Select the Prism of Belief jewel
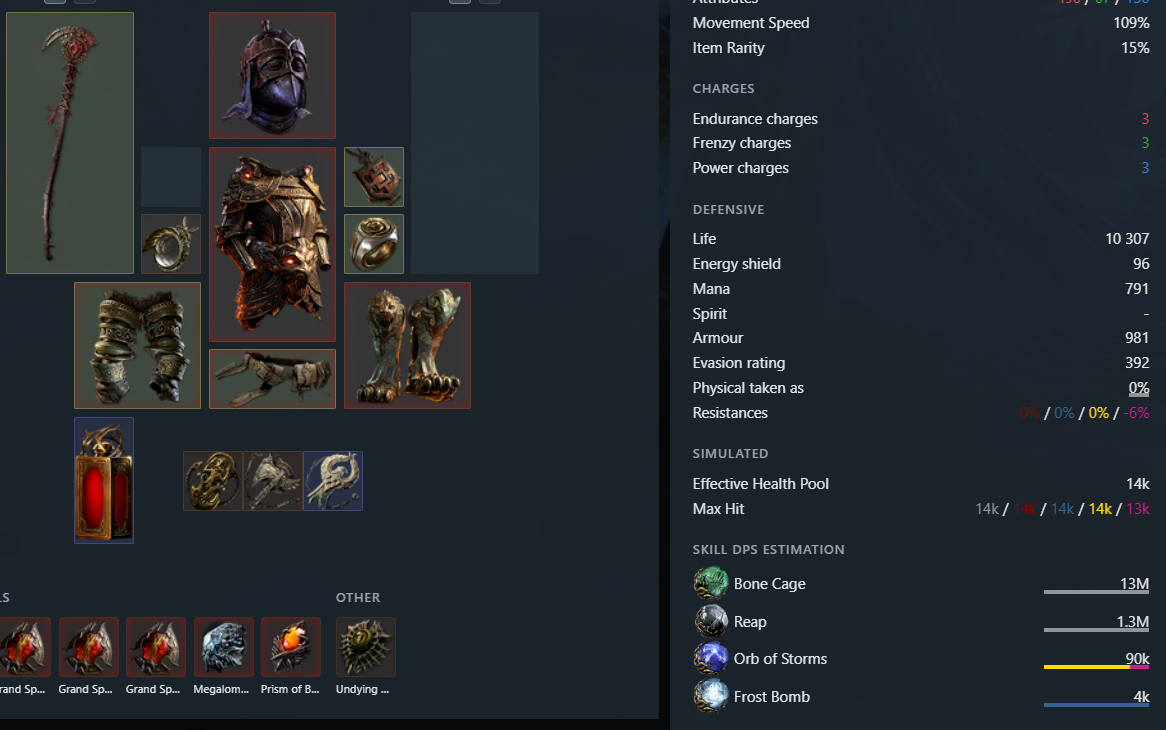 pos(291,647)
